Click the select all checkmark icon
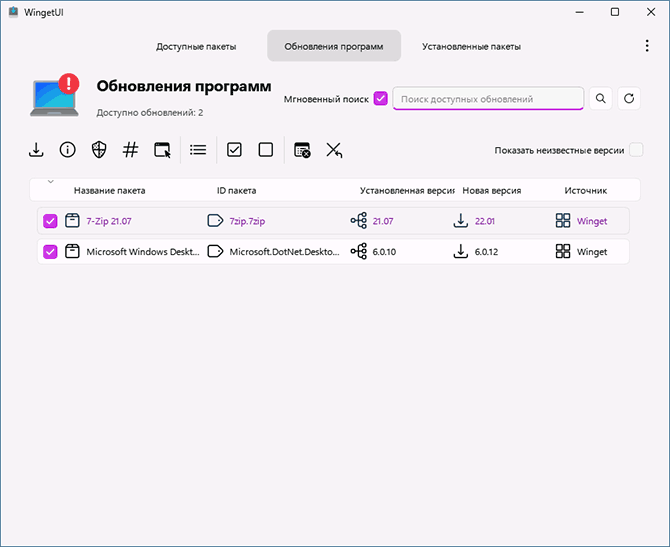This screenshot has width=670, height=547. tap(234, 150)
